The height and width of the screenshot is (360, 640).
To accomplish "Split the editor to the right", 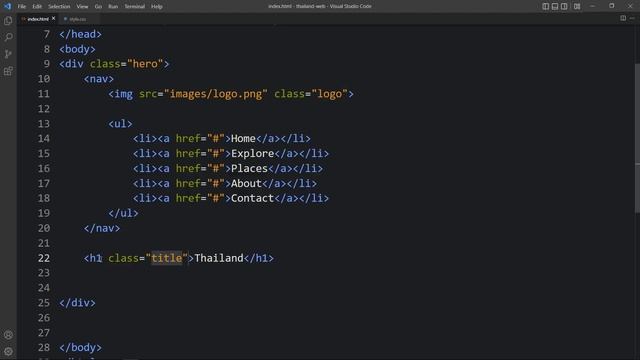I will pos(623,18).
